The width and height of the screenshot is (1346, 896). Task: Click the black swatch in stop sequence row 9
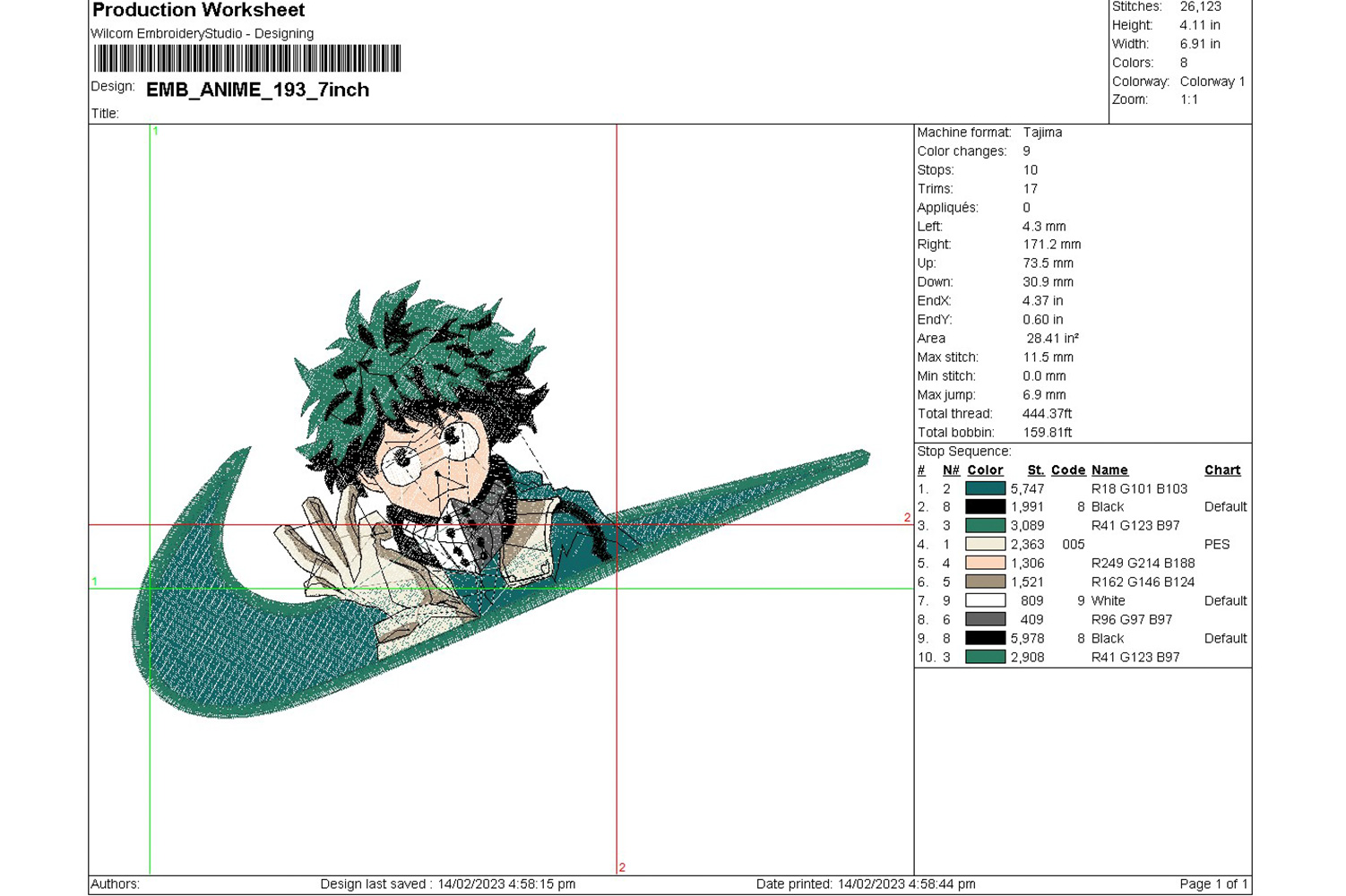pyautogui.click(x=985, y=639)
